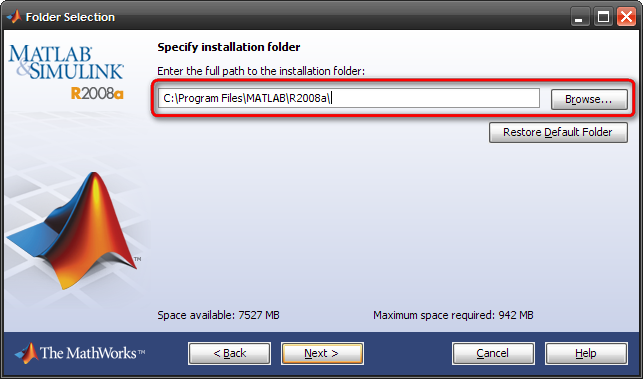Image resolution: width=643 pixels, height=379 pixels.
Task: Click "The MathWorks" text in the footer
Action: point(92,353)
